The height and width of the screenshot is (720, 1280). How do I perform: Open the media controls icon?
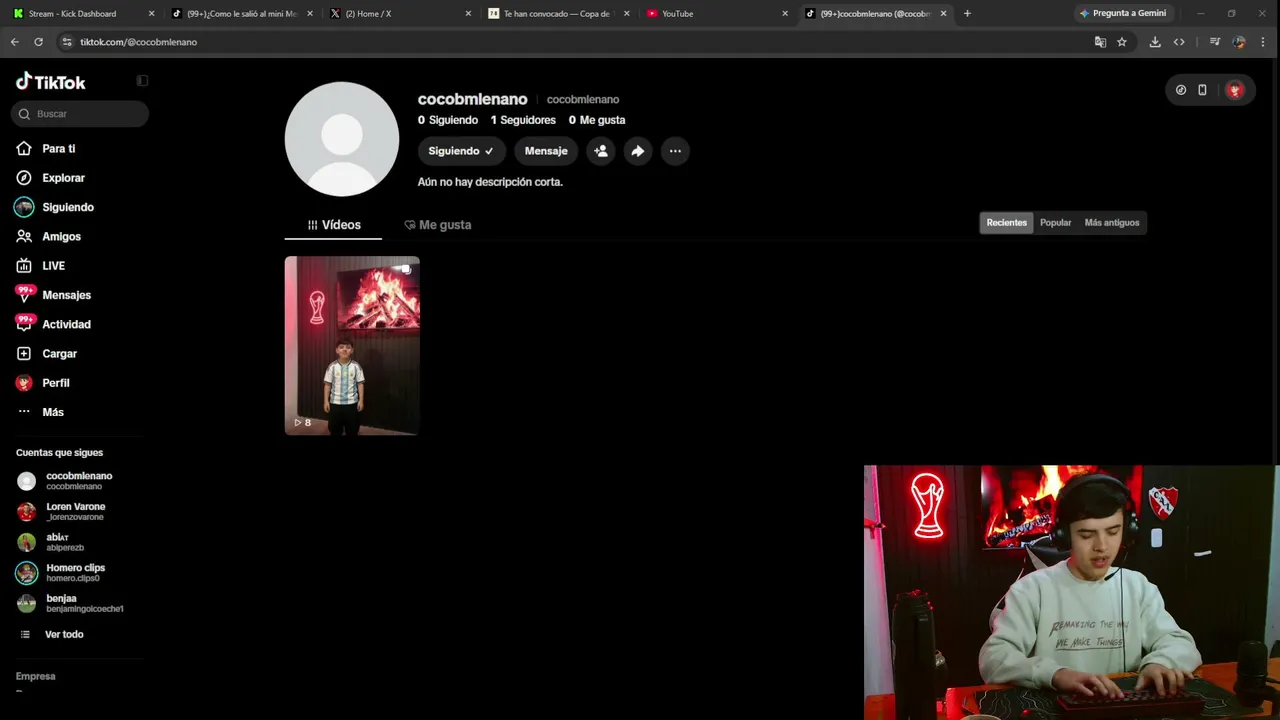1215,42
